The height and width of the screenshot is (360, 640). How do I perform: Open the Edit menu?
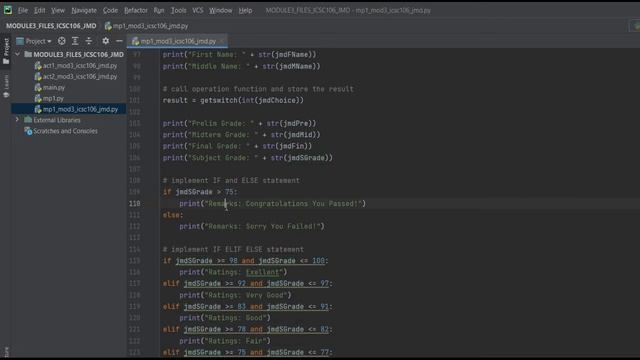[x=40, y=10]
